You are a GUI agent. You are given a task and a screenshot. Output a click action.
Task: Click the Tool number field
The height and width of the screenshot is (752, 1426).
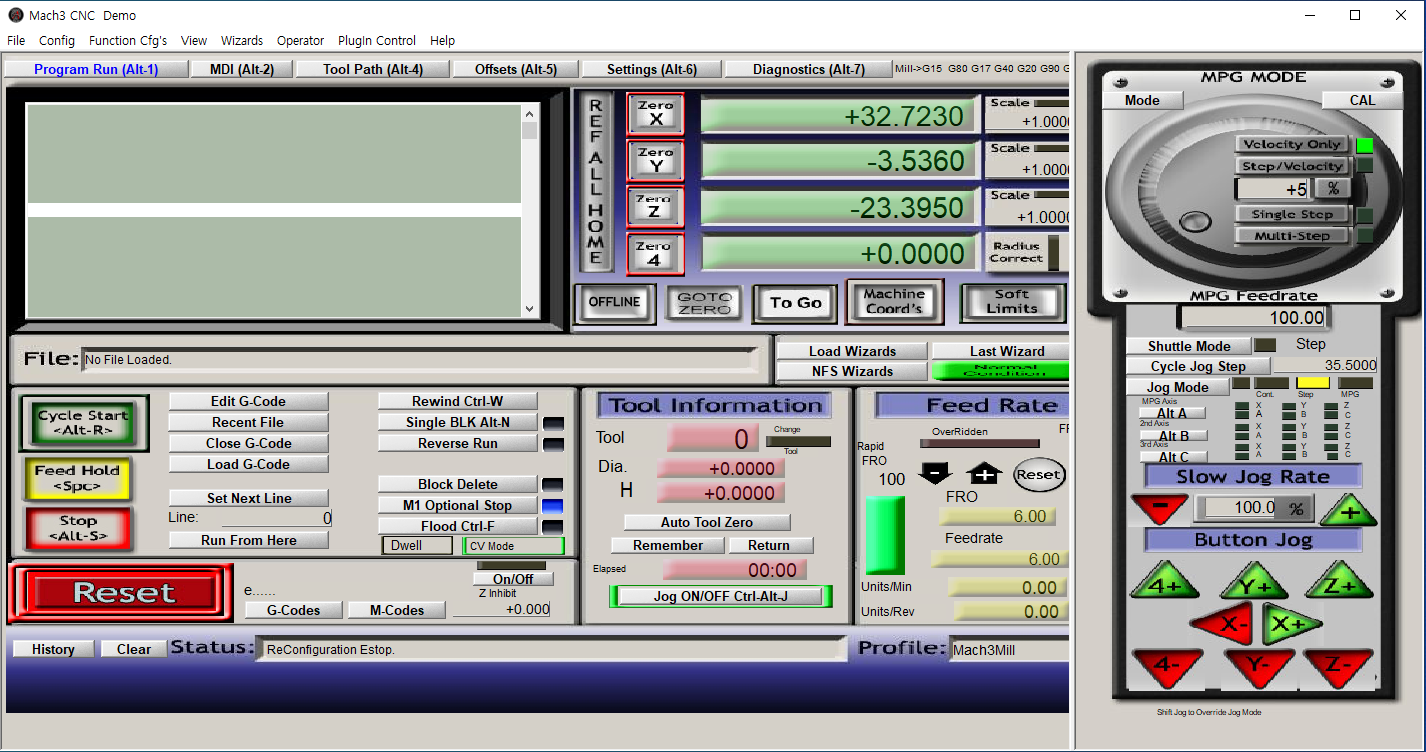click(x=714, y=438)
